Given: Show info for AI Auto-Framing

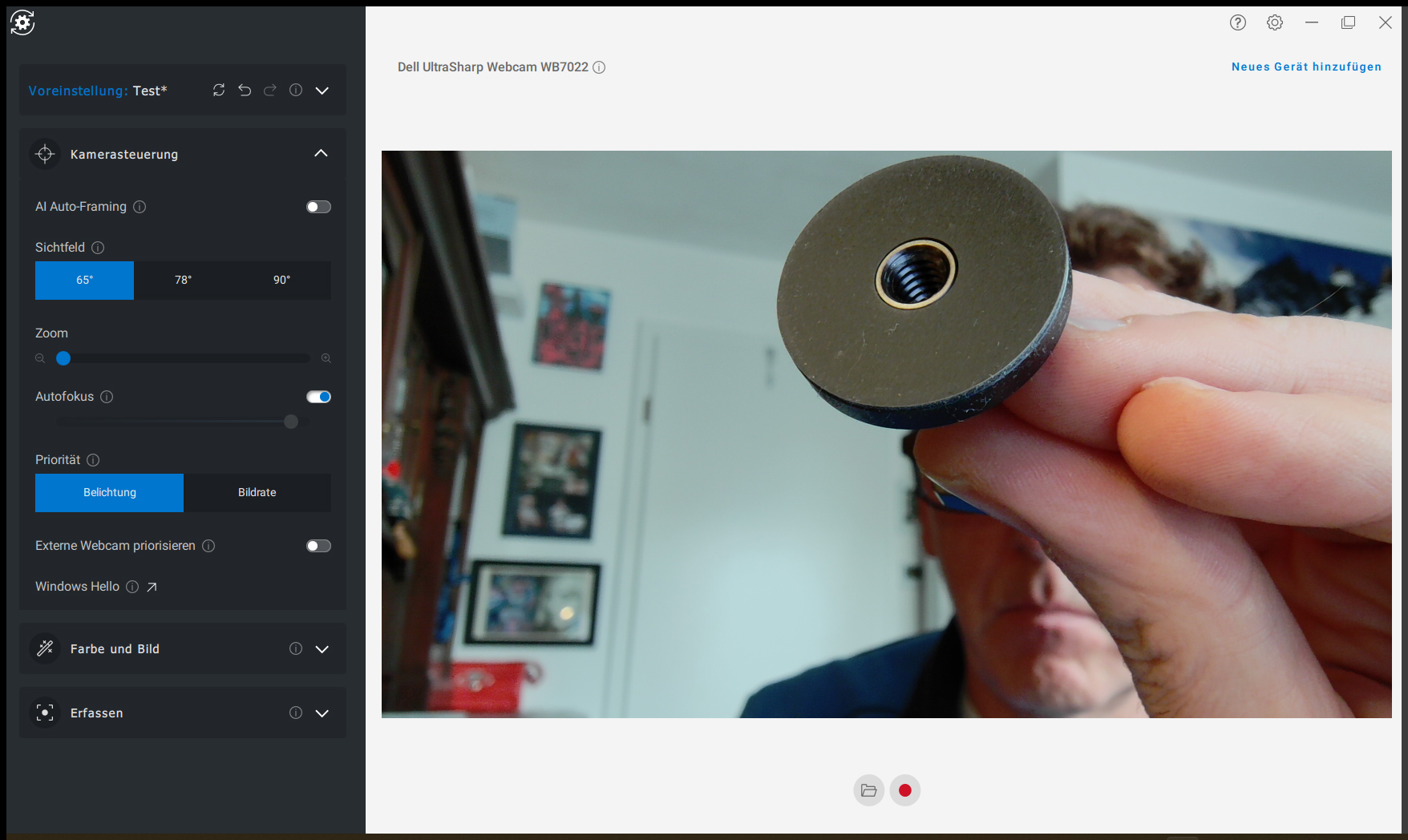Looking at the screenshot, I should pyautogui.click(x=140, y=207).
